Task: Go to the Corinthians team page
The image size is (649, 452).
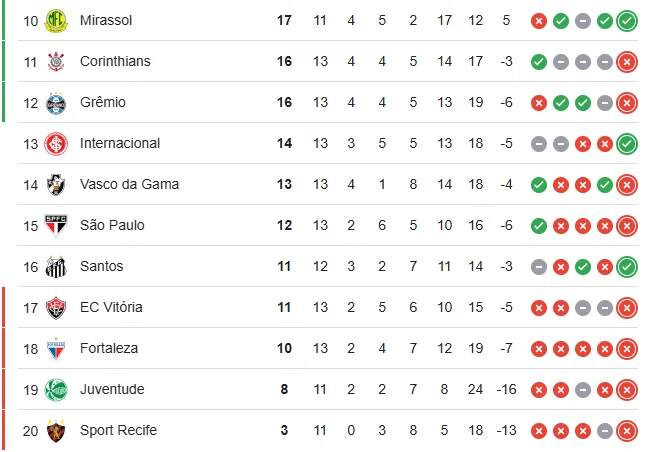Action: 115,61
